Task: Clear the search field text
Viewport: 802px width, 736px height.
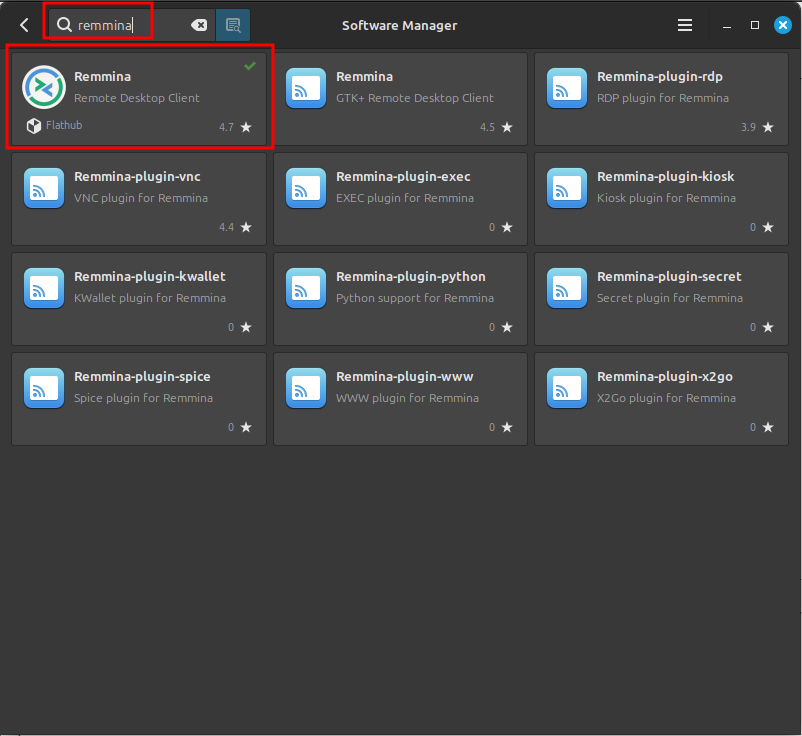Action: tap(199, 25)
